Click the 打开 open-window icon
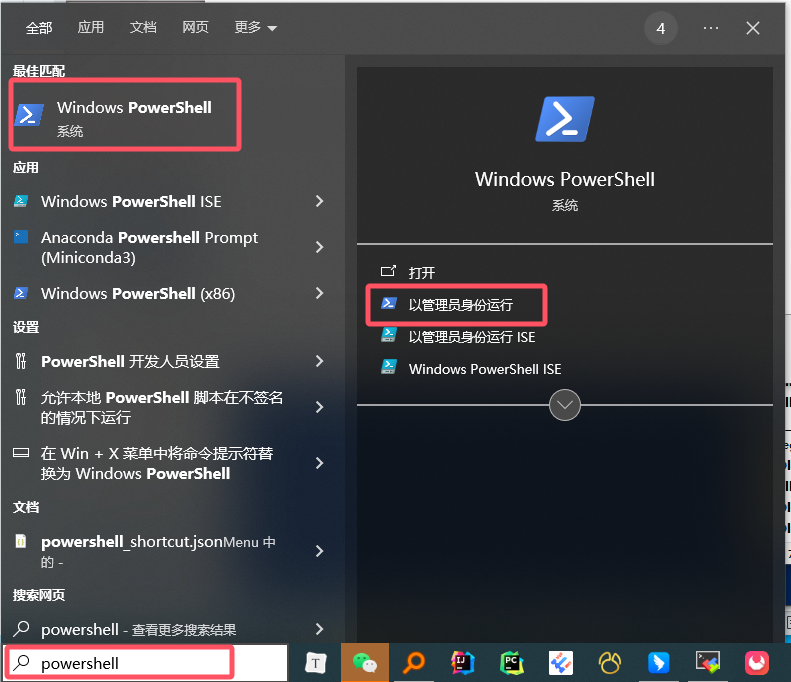The height and width of the screenshot is (682, 791). (388, 271)
